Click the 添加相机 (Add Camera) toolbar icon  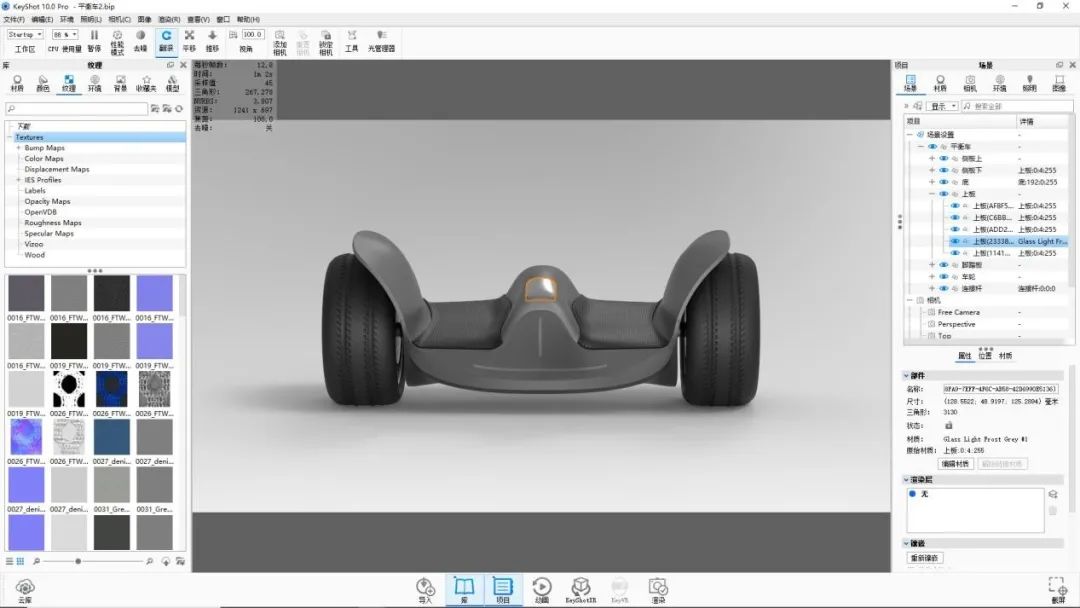[x=280, y=40]
